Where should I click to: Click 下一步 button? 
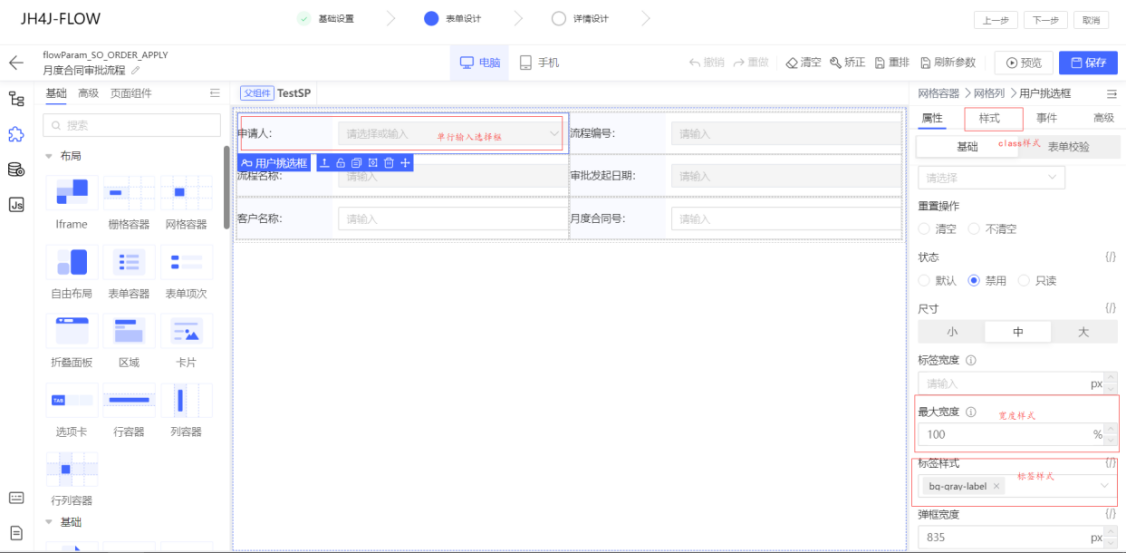[1045, 20]
